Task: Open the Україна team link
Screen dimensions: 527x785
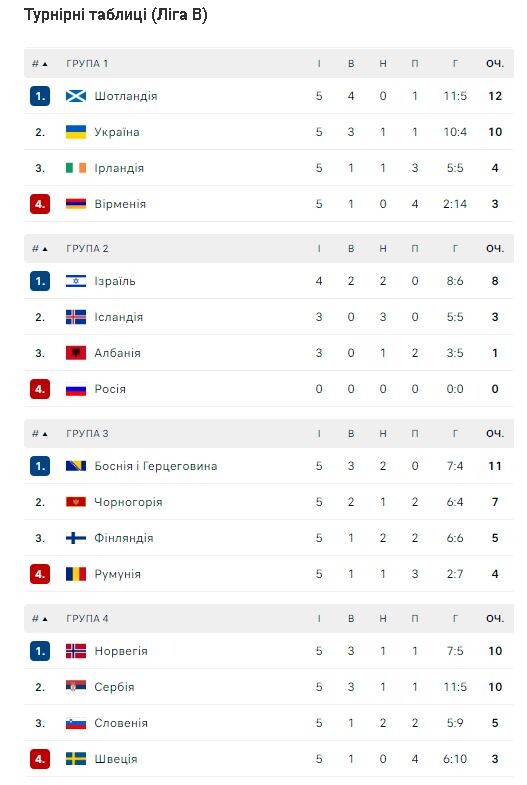Action: (117, 132)
